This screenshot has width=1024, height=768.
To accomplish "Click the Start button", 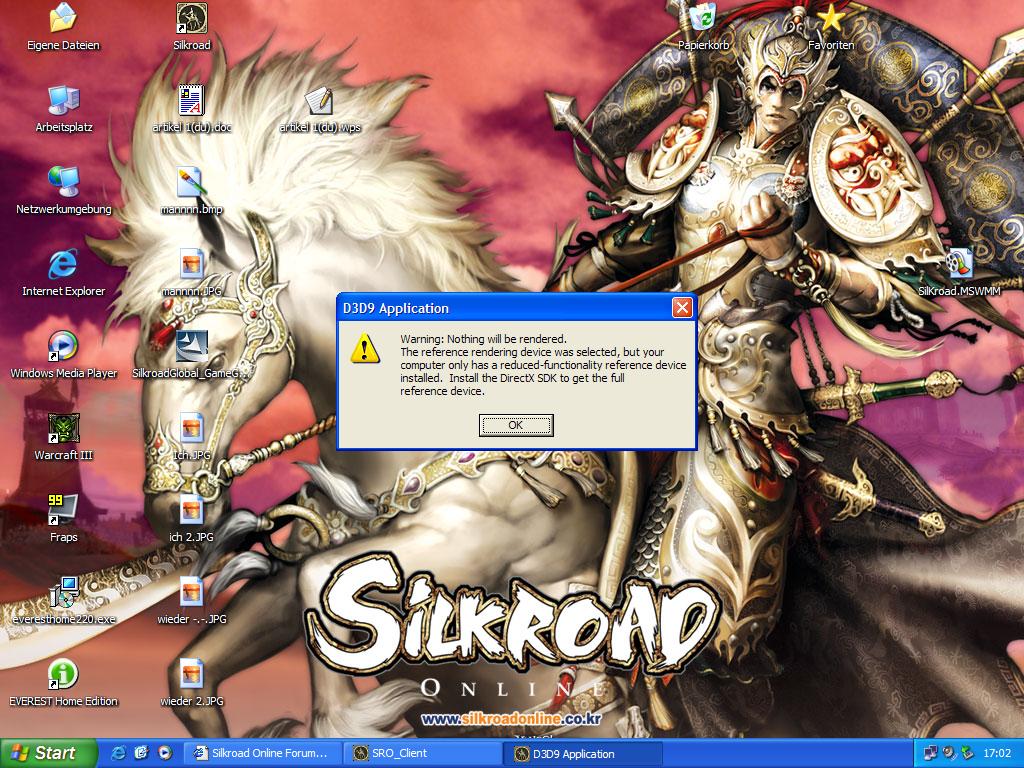I will [x=49, y=753].
